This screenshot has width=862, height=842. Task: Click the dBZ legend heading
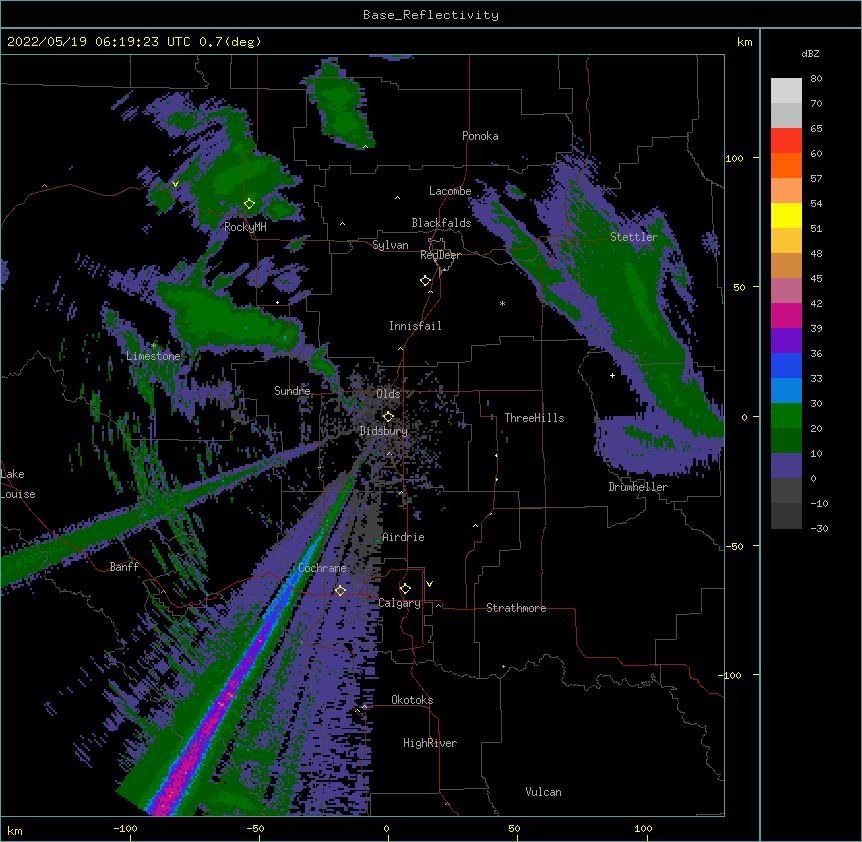[810, 54]
